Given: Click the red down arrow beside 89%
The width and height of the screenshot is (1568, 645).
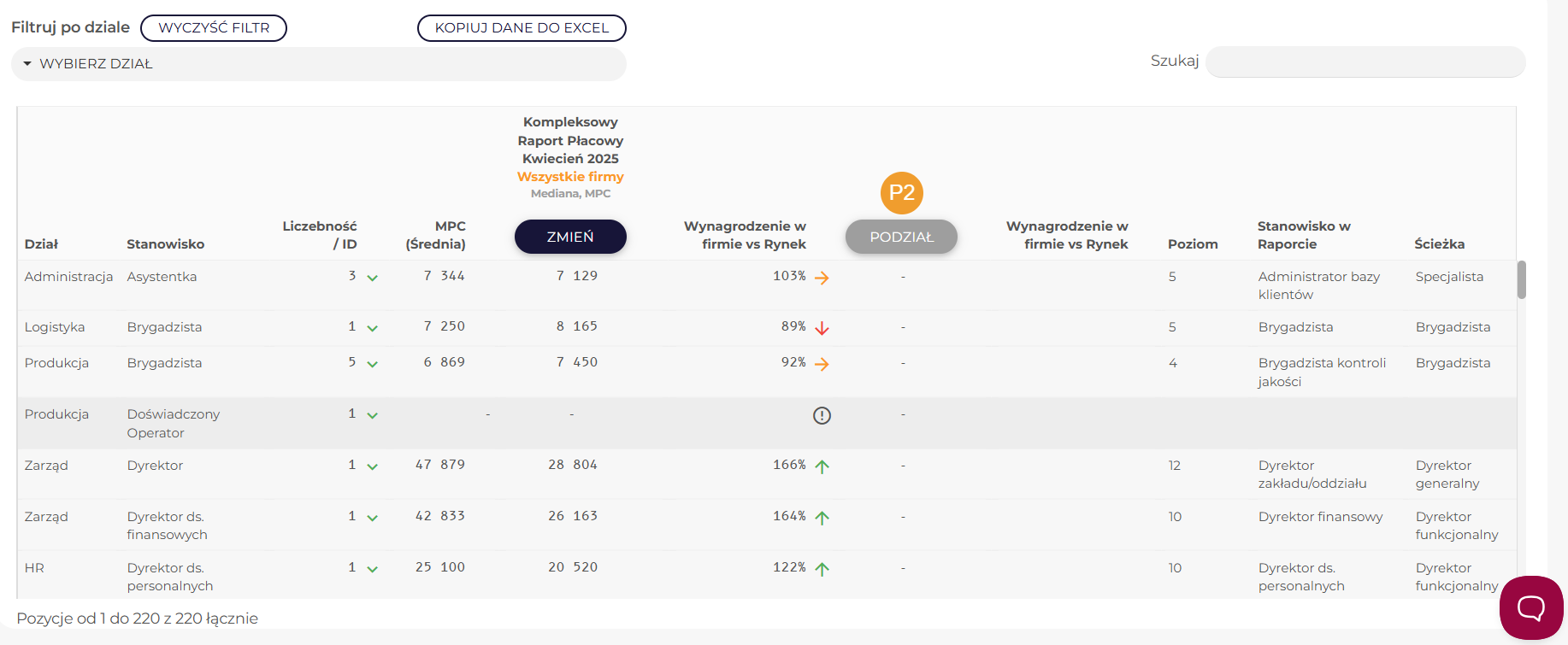Looking at the screenshot, I should [822, 328].
